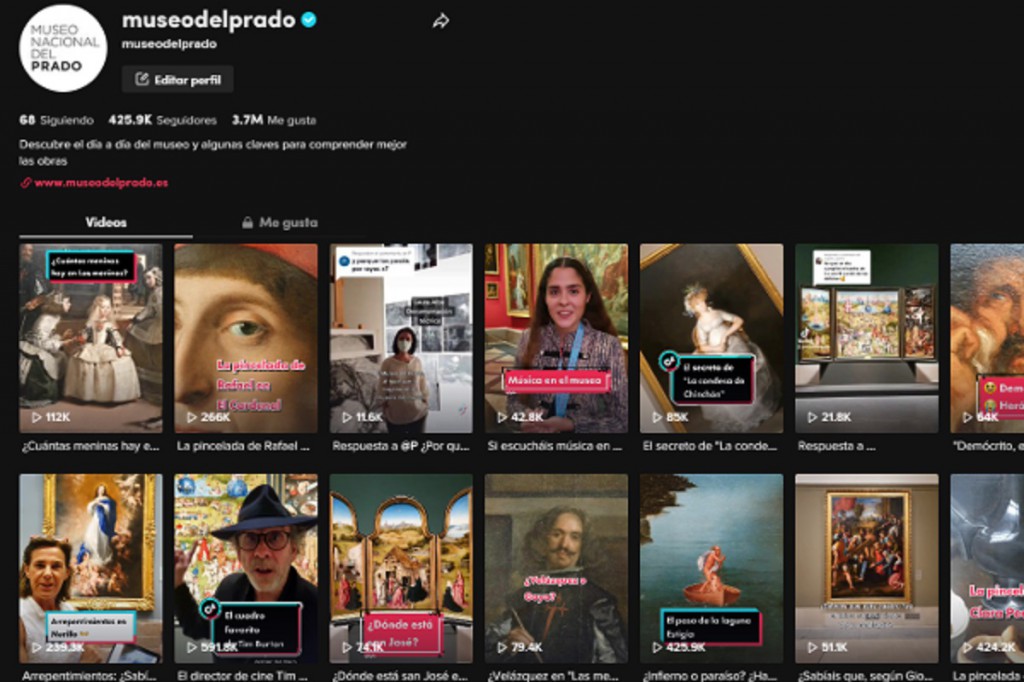Open the www.museodelprado.es link
The width and height of the screenshot is (1024, 682).
coord(101,183)
